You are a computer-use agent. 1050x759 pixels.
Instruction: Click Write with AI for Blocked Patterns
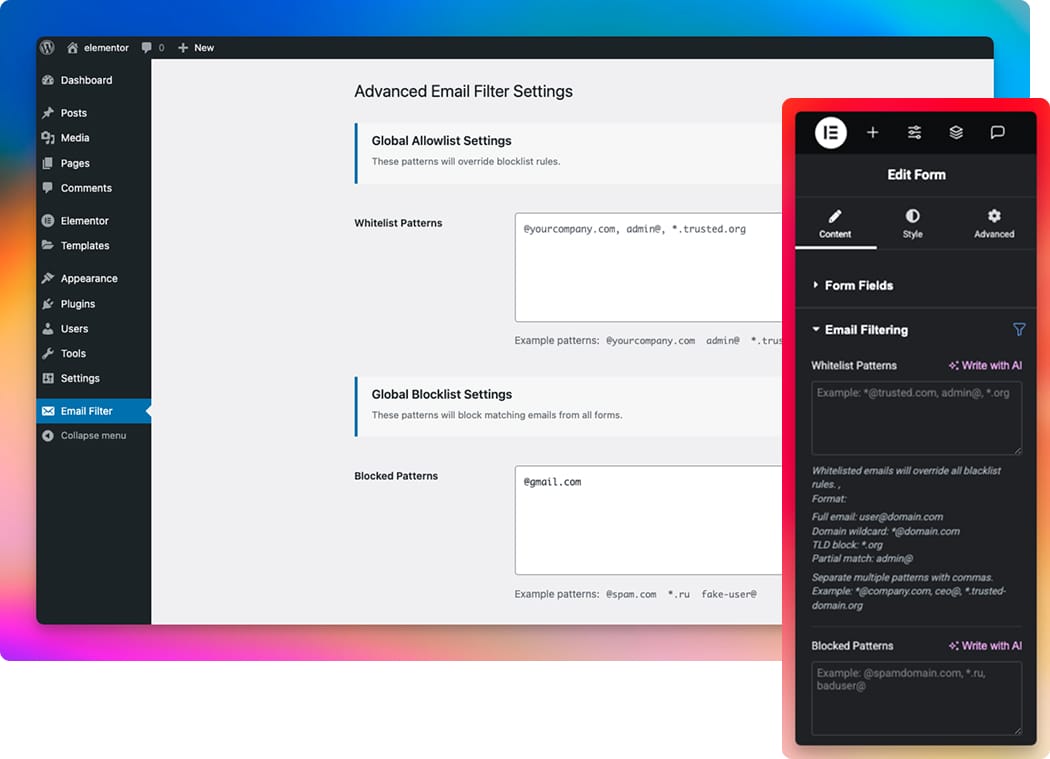[985, 645]
